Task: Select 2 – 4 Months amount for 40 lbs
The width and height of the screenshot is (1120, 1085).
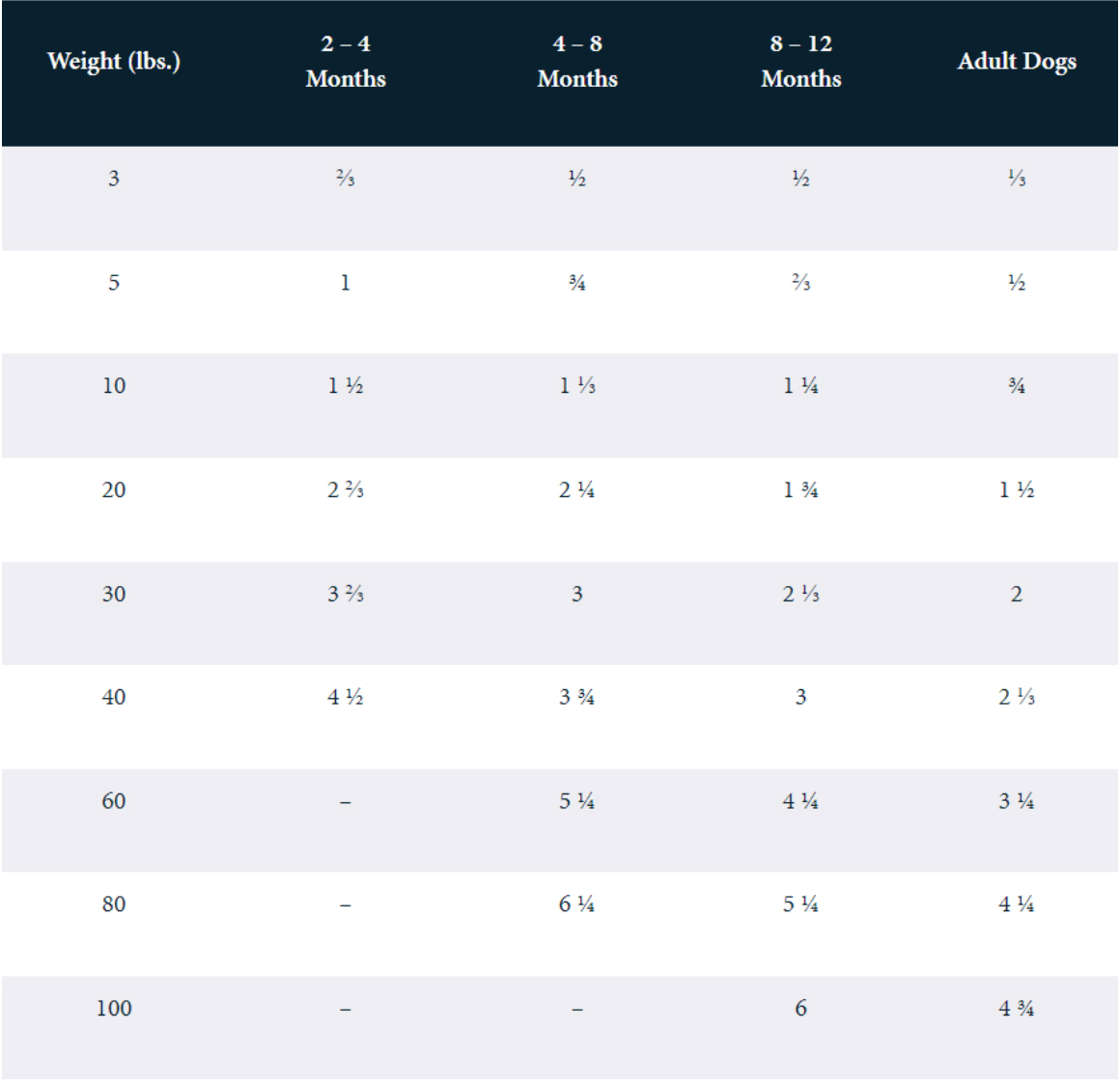Action: click(x=346, y=697)
